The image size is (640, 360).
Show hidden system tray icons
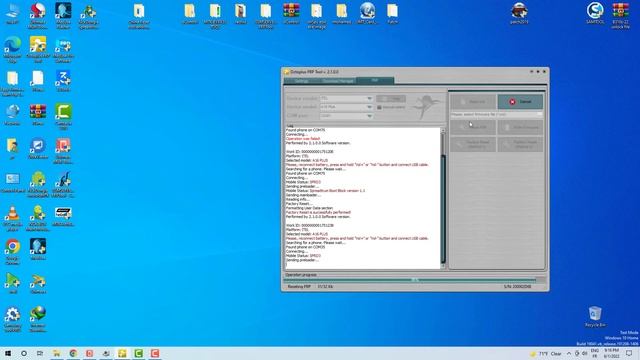(569, 353)
